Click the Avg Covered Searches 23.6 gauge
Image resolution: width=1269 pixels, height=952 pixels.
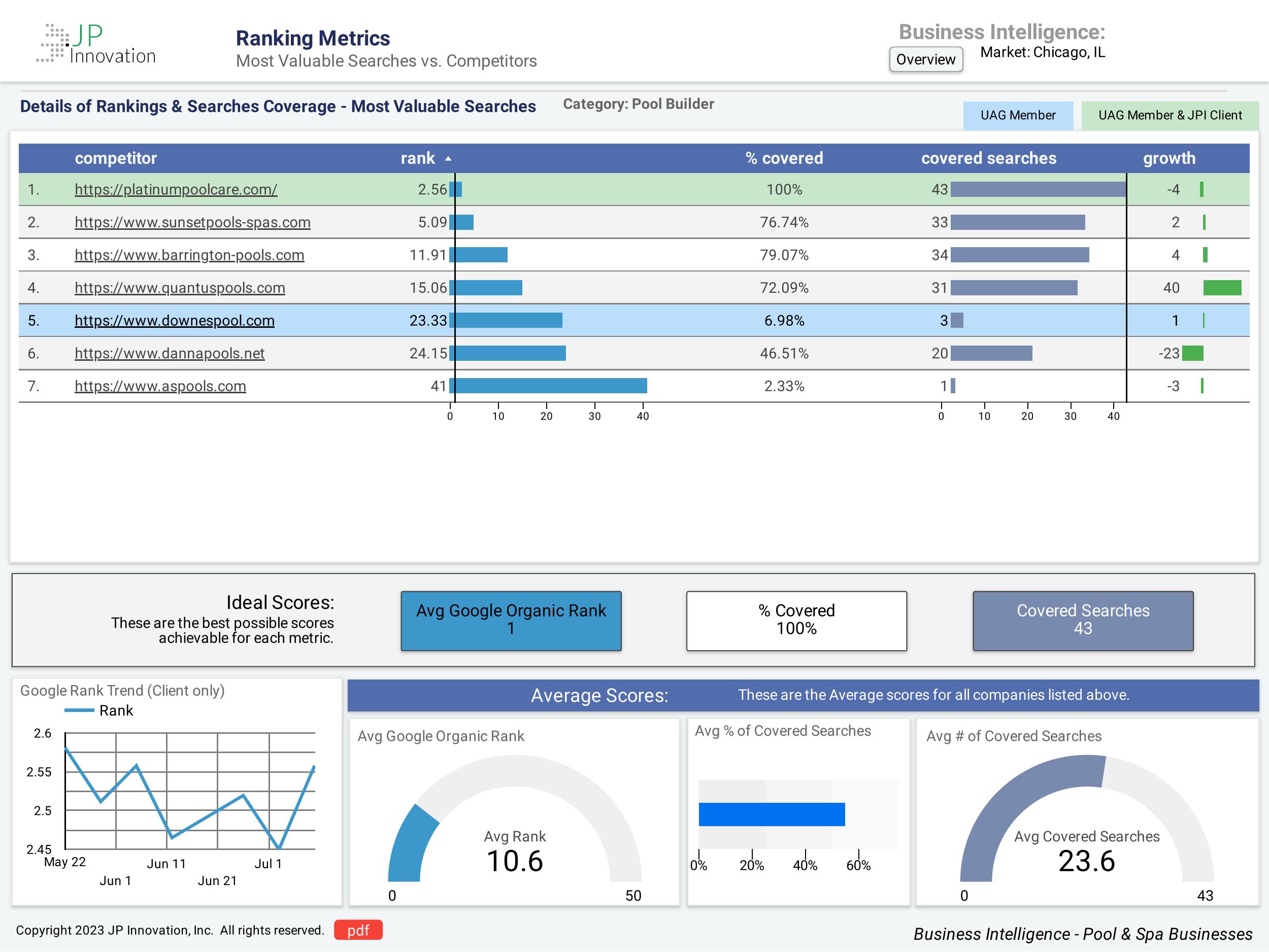coord(1087,819)
